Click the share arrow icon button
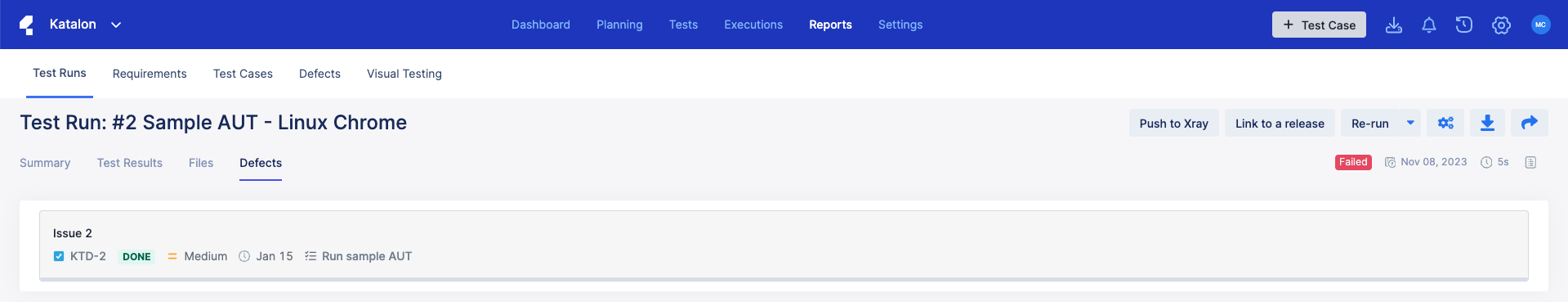The height and width of the screenshot is (302, 1568). click(1529, 123)
